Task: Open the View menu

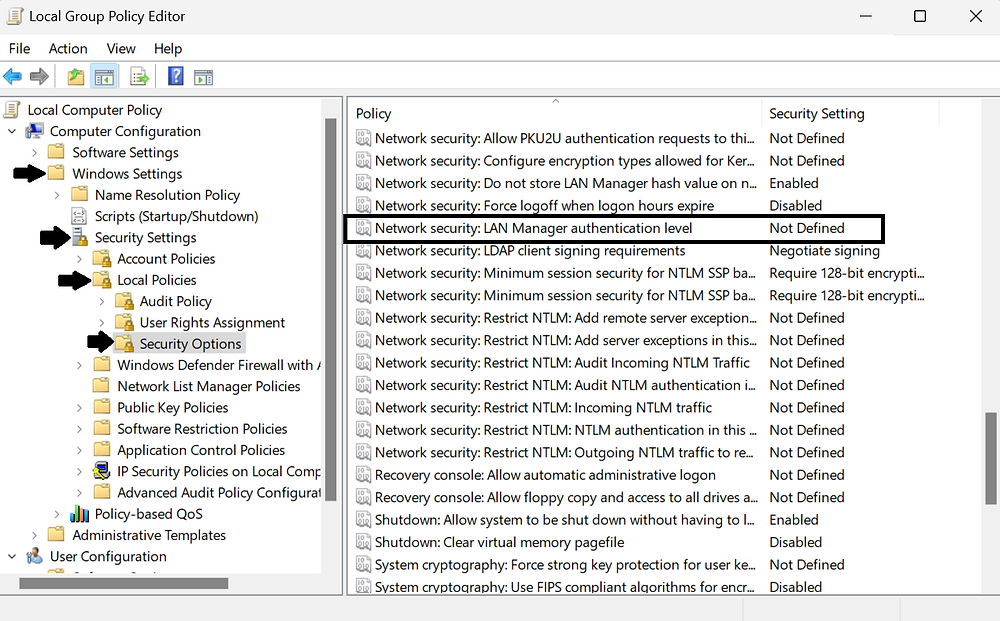Action: 120,48
